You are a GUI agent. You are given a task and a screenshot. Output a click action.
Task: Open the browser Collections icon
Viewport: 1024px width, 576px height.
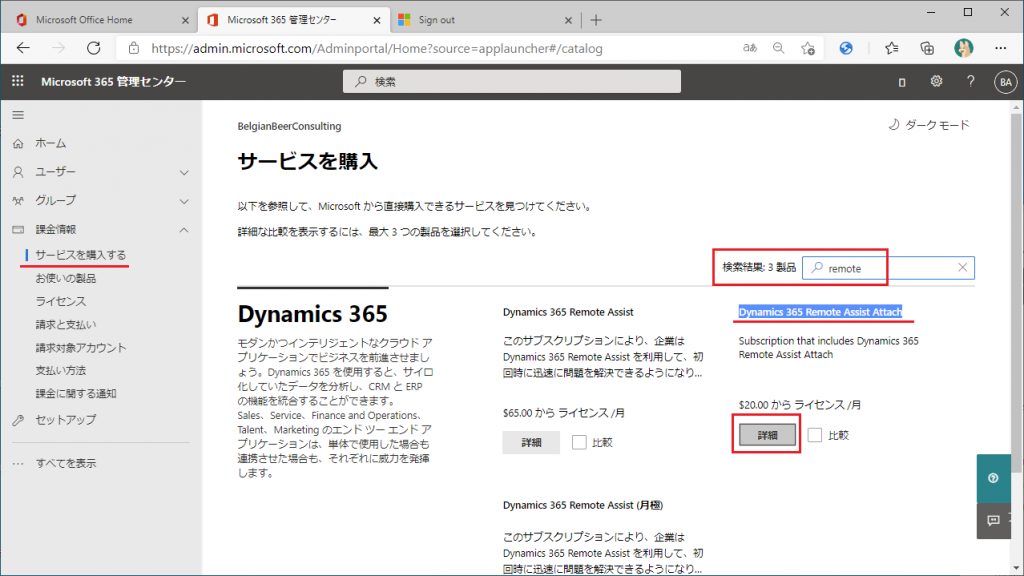coord(927,48)
